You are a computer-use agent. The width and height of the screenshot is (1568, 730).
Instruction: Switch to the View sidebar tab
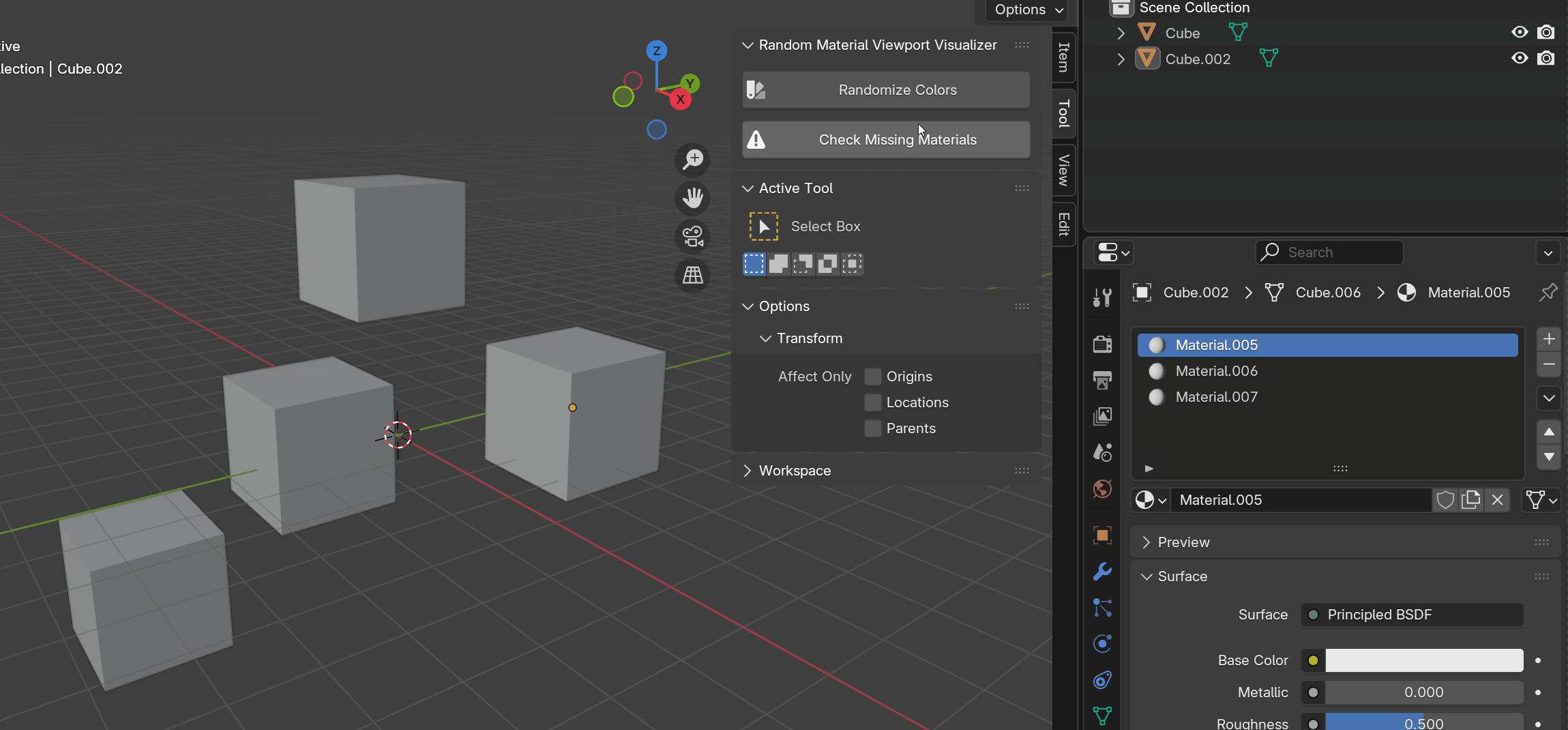[1063, 170]
